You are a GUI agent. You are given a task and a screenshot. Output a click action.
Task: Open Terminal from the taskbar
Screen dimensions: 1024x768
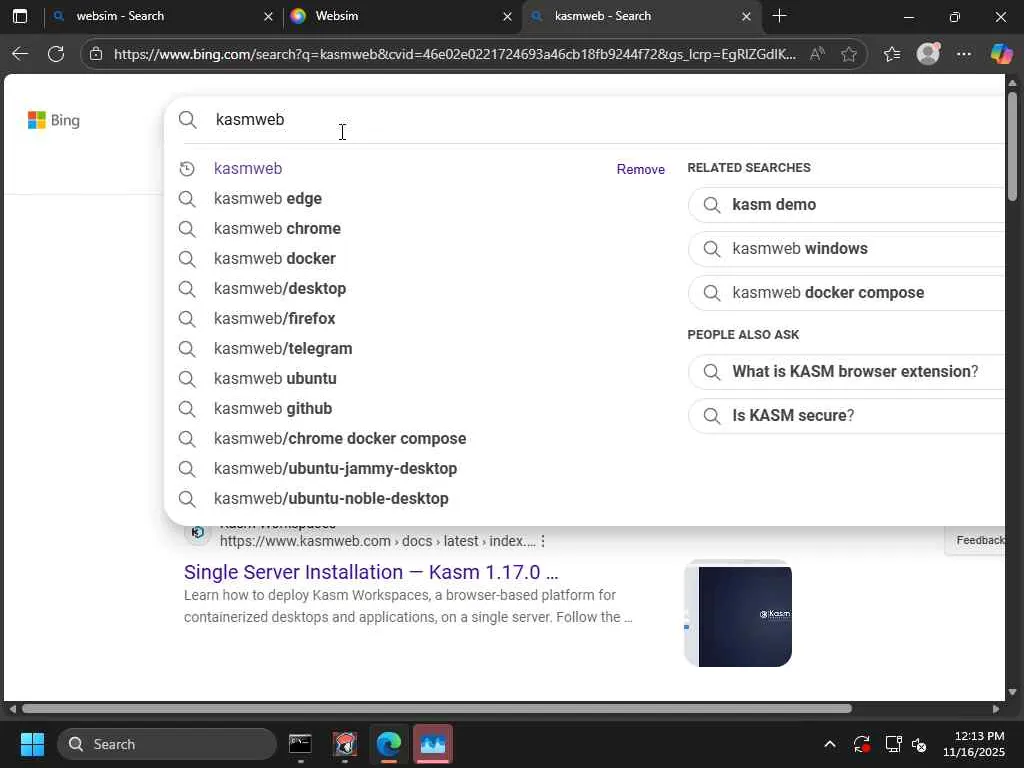[300, 744]
